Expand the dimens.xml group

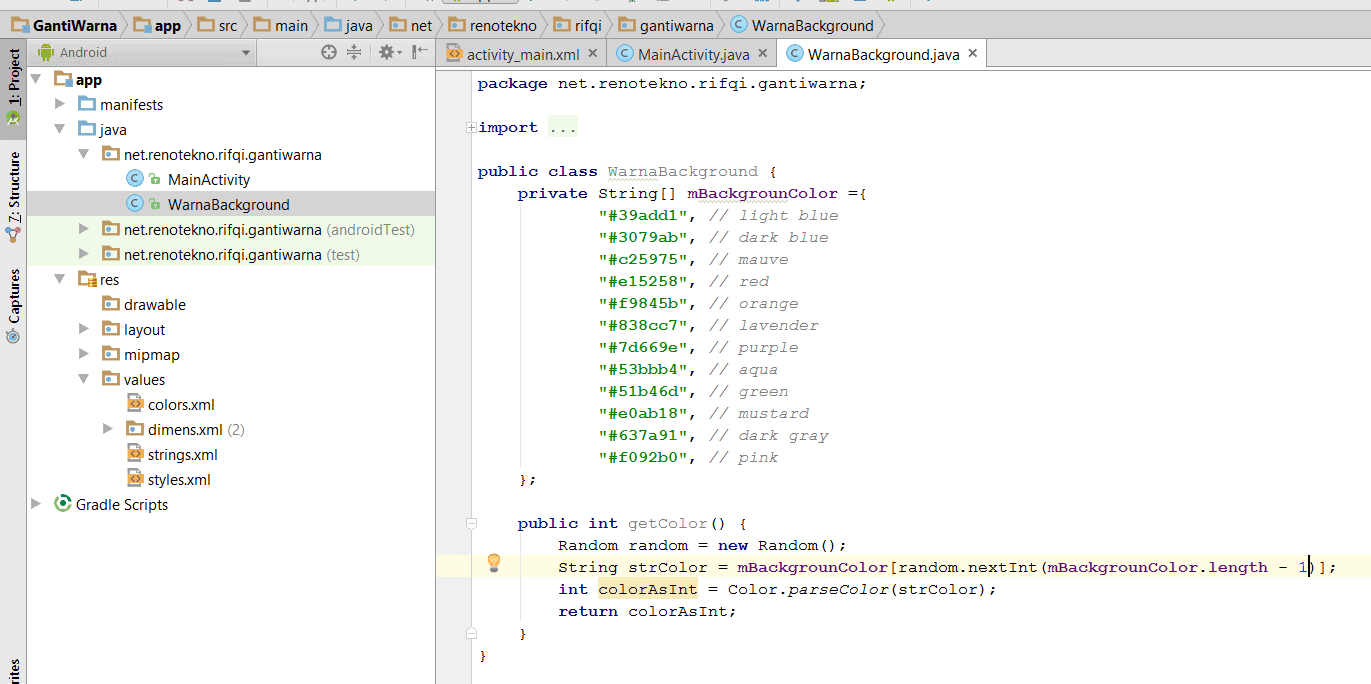tap(109, 428)
